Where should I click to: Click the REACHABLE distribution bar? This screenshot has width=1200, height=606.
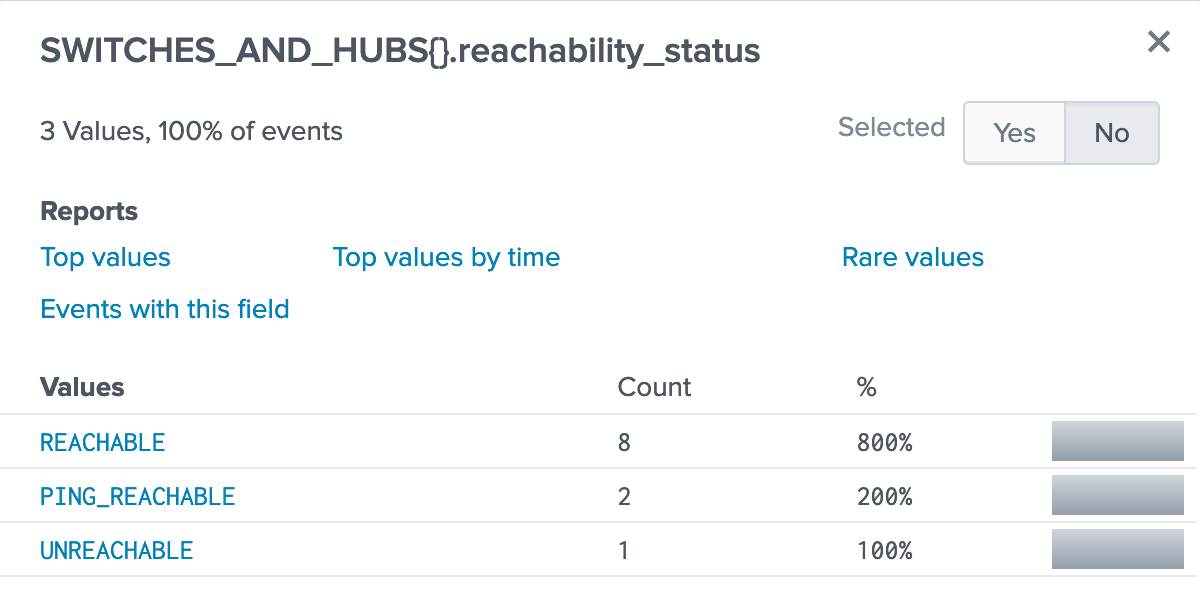click(x=1117, y=441)
